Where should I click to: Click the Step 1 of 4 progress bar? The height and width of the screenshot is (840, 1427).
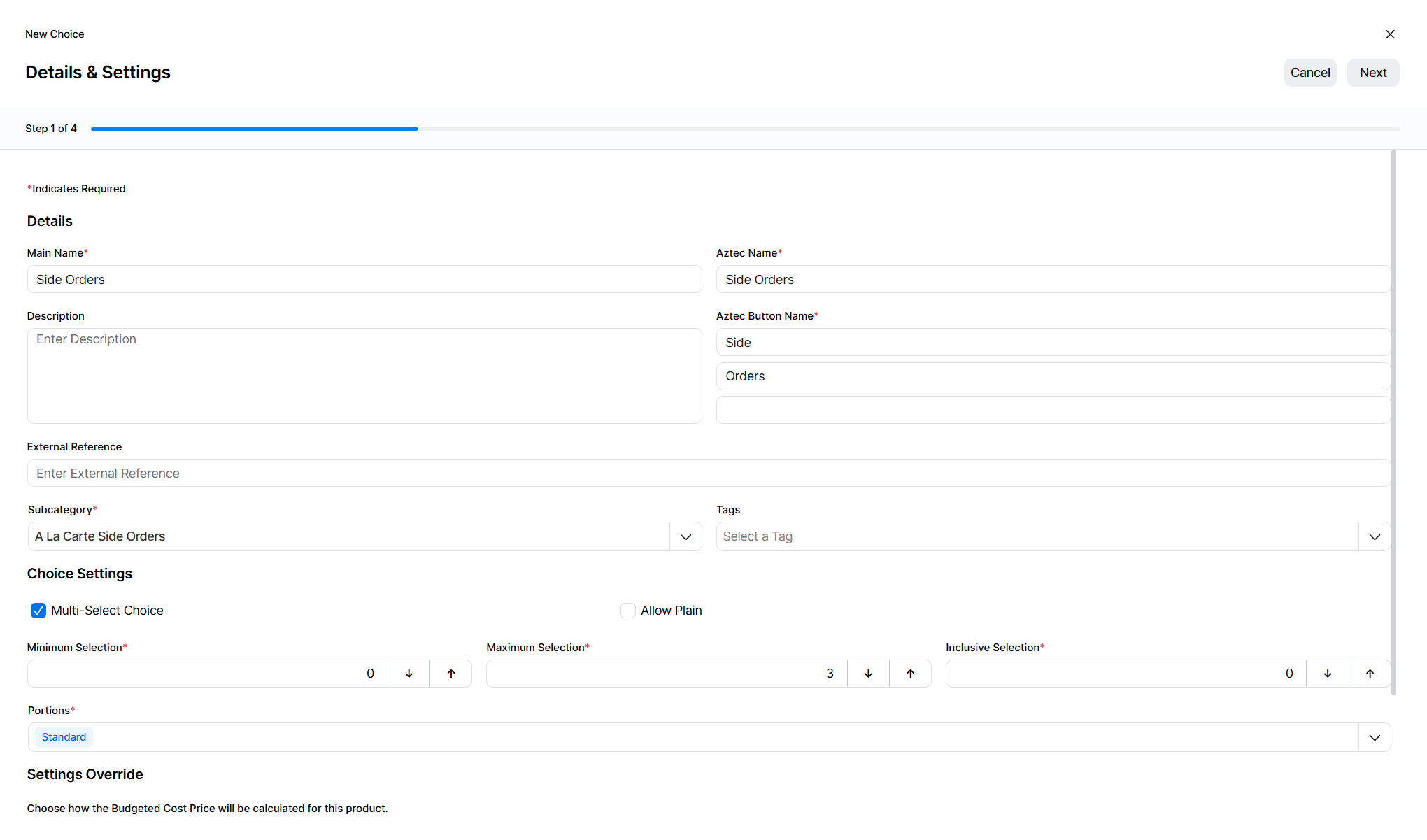[x=255, y=129]
